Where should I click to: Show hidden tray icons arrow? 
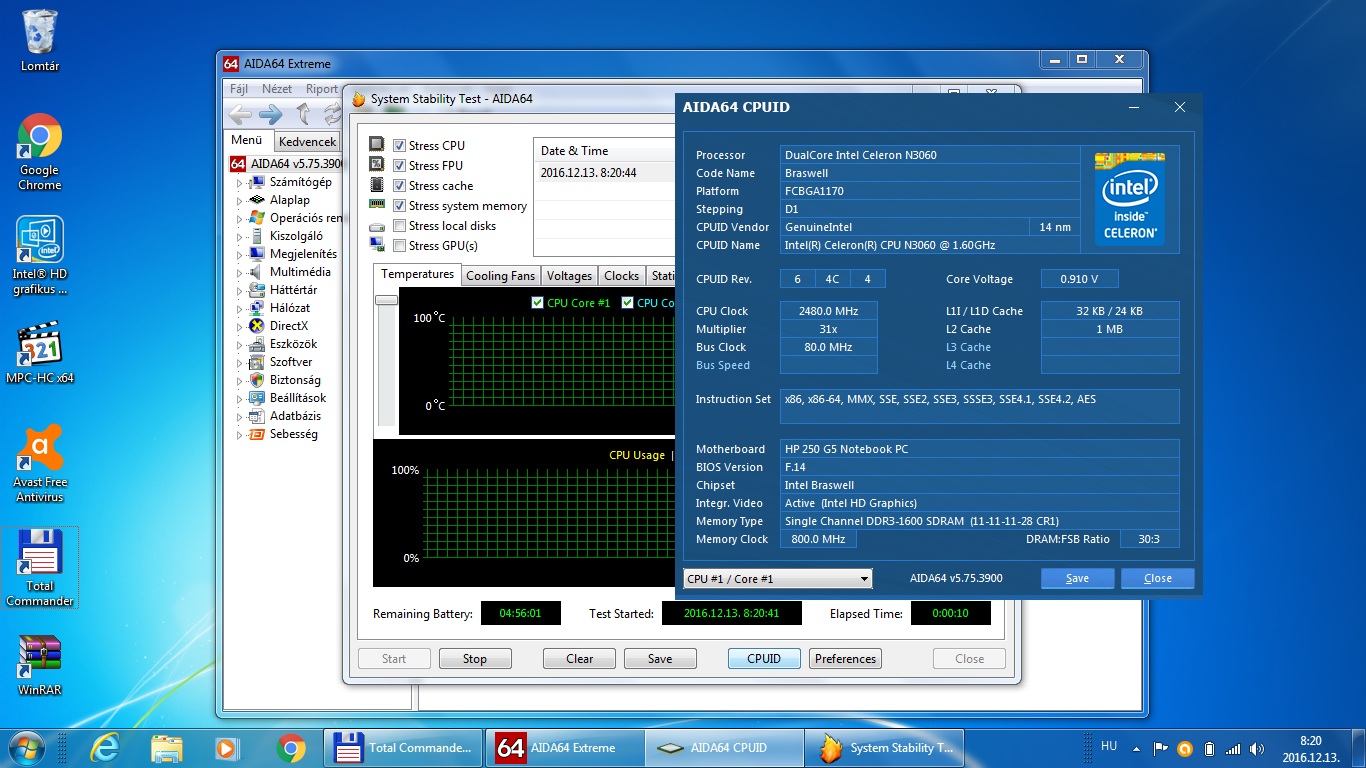point(1136,748)
